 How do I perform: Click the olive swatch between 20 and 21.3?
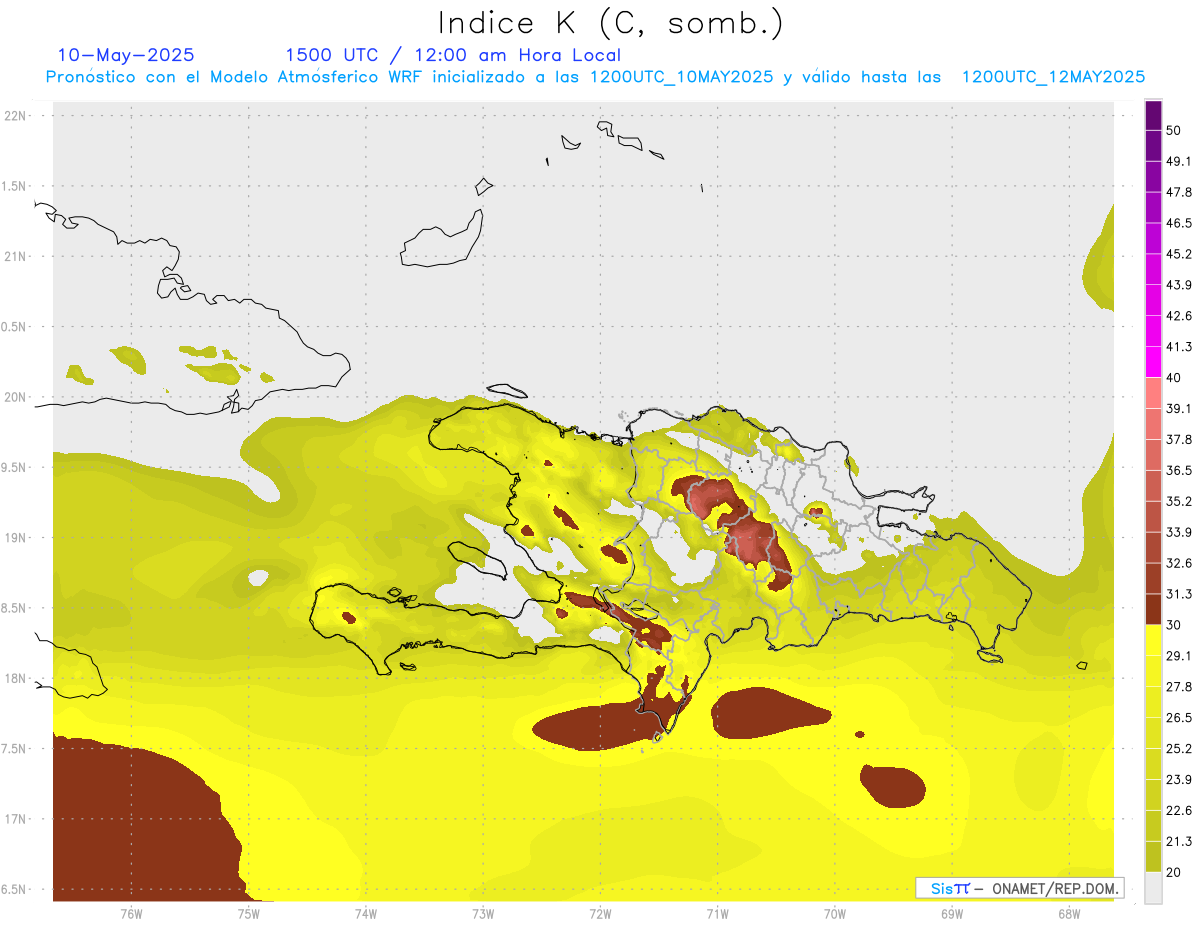tap(1154, 857)
